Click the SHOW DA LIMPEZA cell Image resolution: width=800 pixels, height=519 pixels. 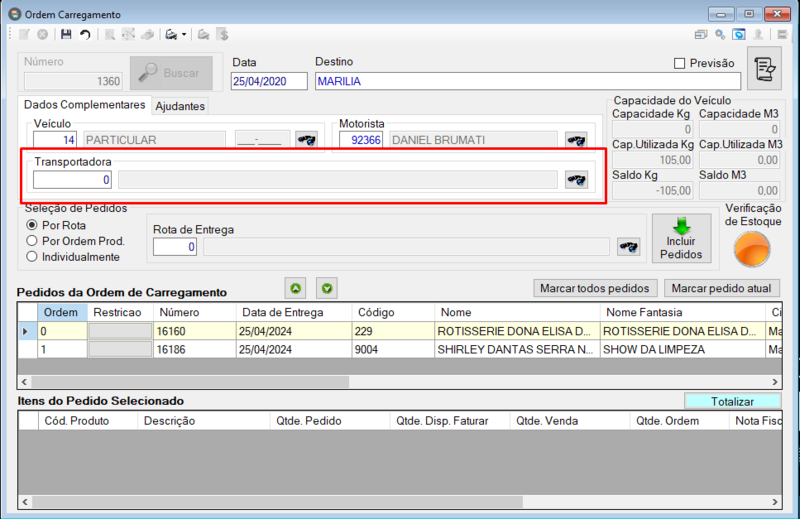tap(683, 350)
